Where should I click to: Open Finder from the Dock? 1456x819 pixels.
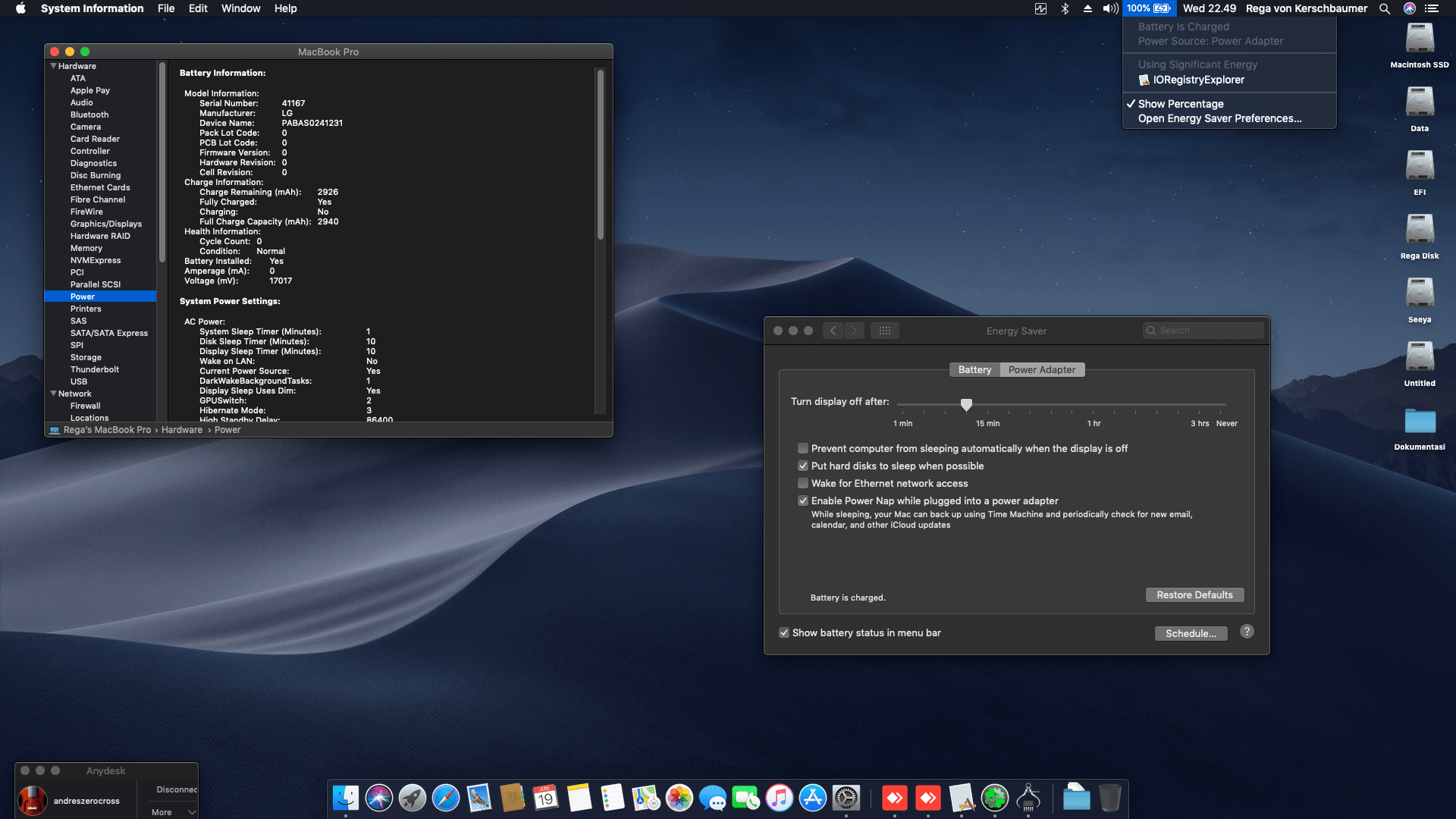pyautogui.click(x=346, y=798)
